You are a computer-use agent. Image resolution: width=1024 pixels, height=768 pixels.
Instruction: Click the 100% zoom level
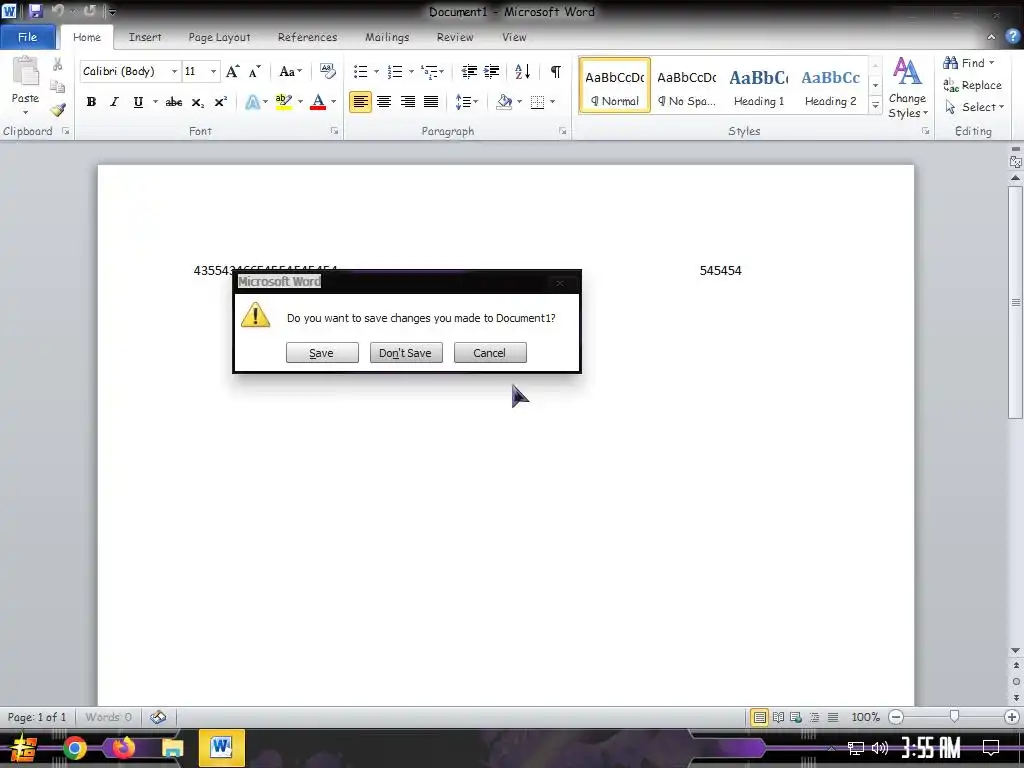click(x=865, y=717)
